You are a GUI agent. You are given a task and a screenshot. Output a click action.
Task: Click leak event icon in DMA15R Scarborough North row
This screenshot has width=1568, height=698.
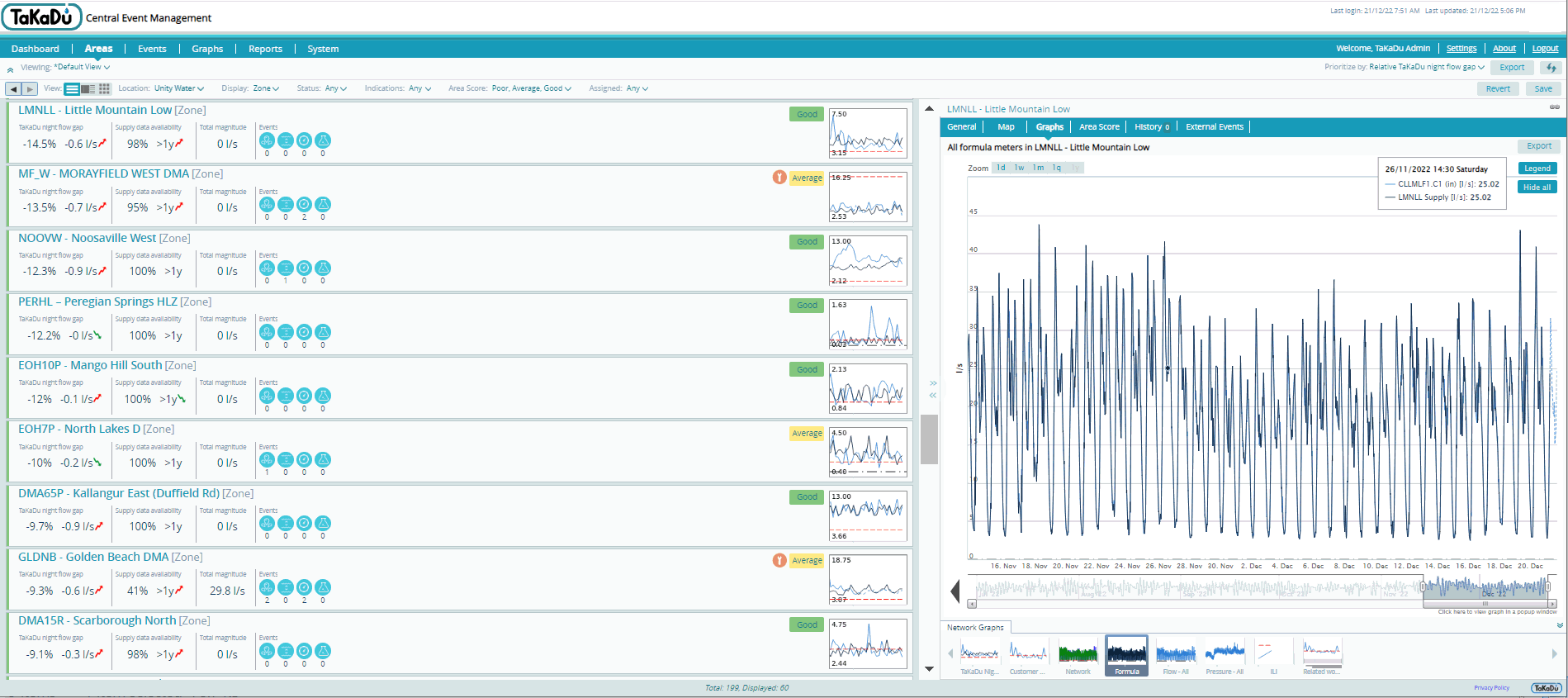click(x=267, y=651)
